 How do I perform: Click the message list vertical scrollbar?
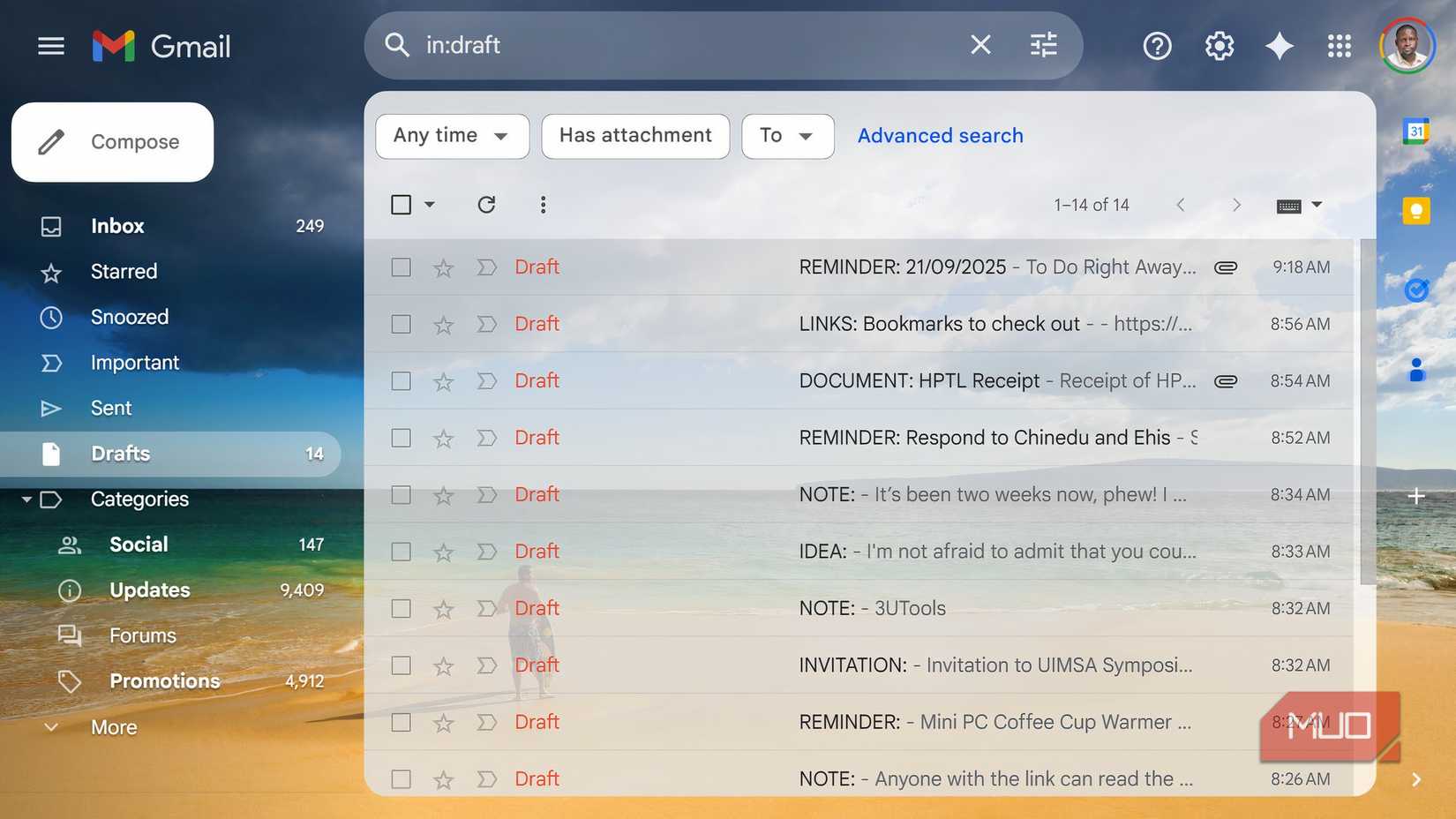pos(1369,411)
